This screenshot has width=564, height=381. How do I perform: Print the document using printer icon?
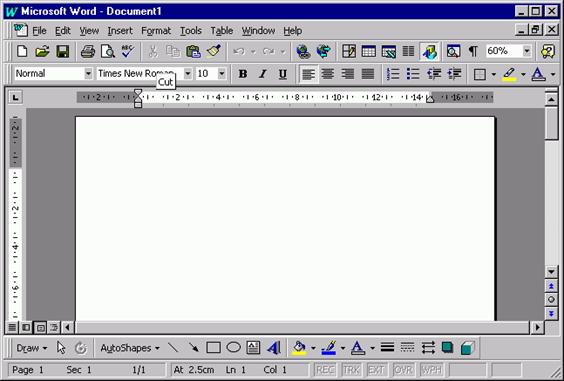pos(87,51)
